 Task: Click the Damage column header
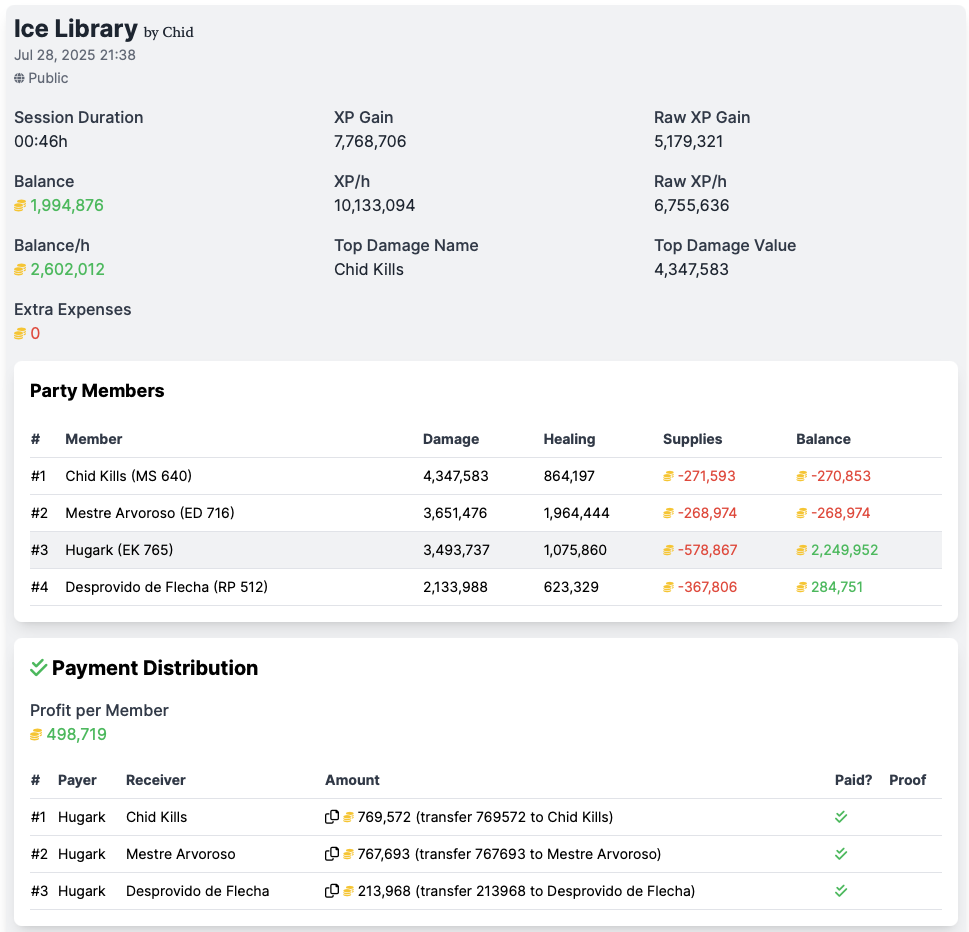click(450, 439)
